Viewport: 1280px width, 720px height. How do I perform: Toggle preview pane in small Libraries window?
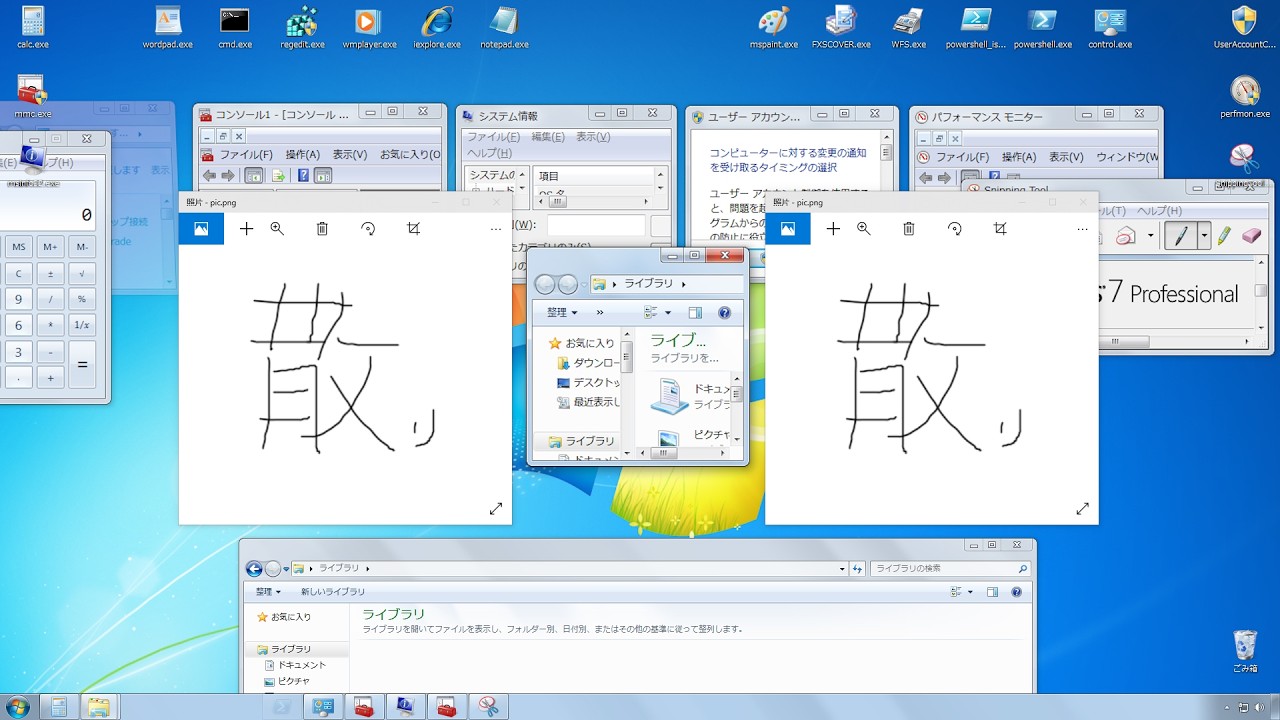point(695,313)
